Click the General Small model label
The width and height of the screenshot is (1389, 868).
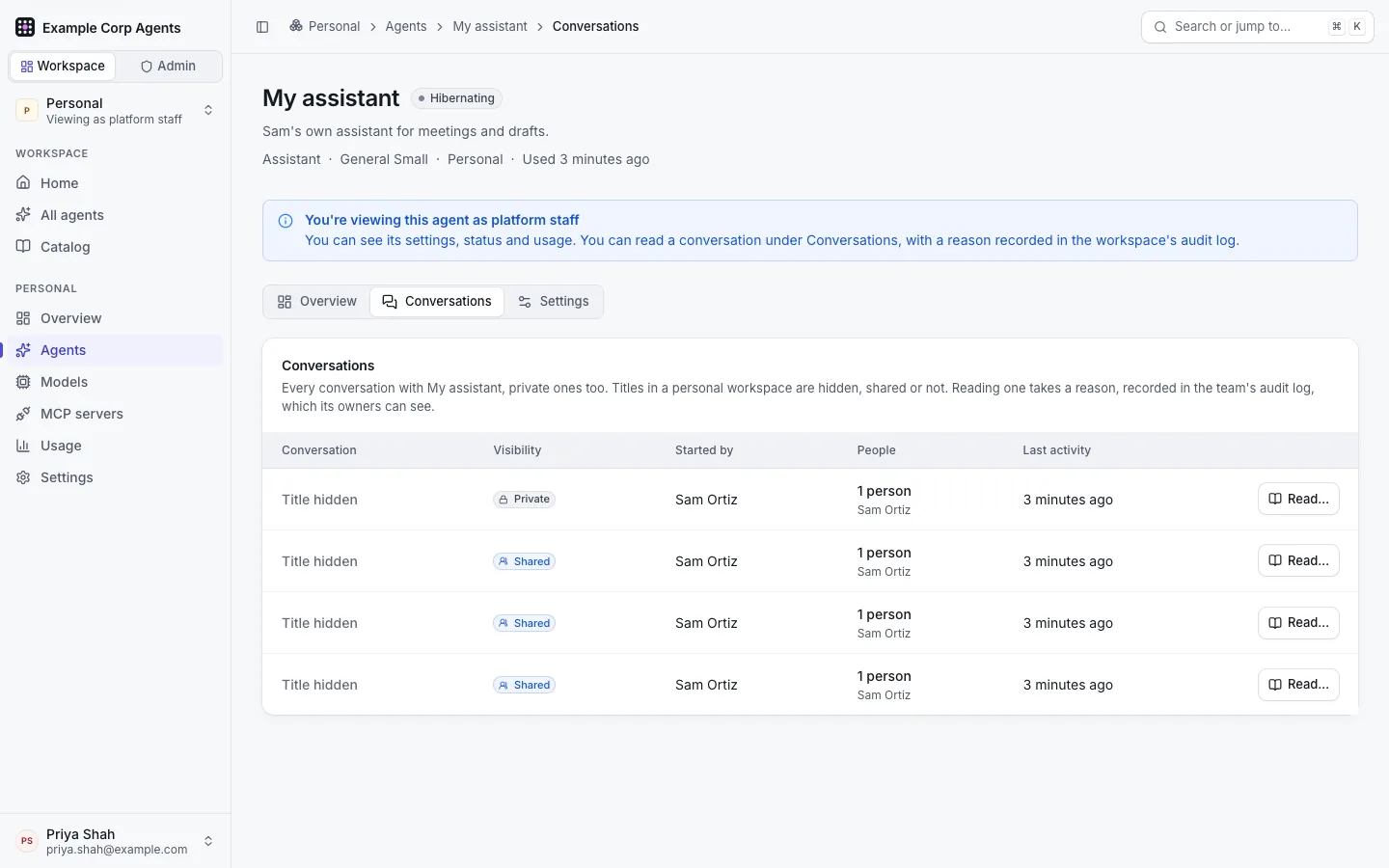[x=384, y=160]
